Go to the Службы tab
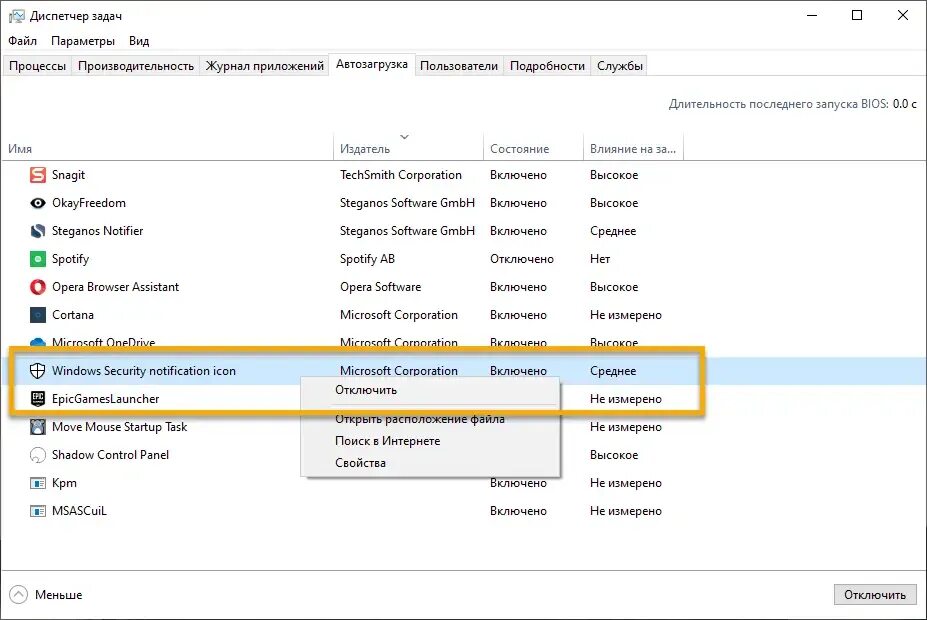The height and width of the screenshot is (620, 927). tap(620, 66)
